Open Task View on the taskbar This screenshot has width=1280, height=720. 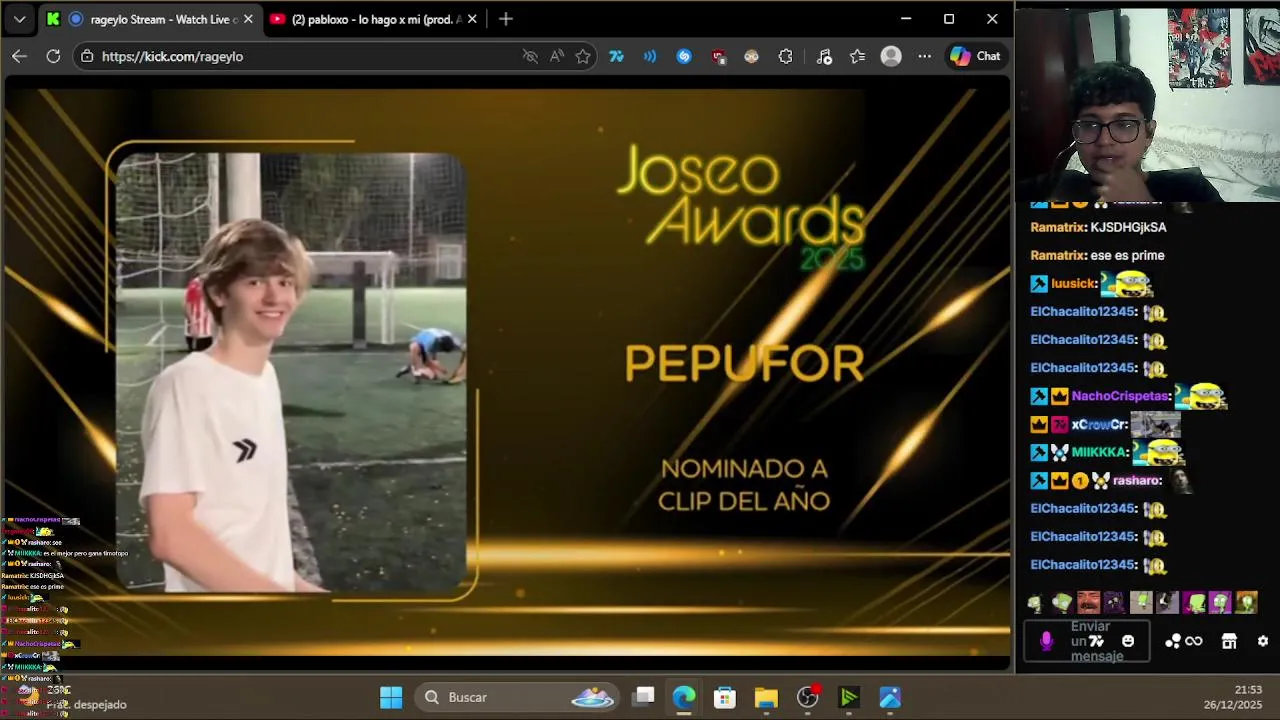[644, 697]
